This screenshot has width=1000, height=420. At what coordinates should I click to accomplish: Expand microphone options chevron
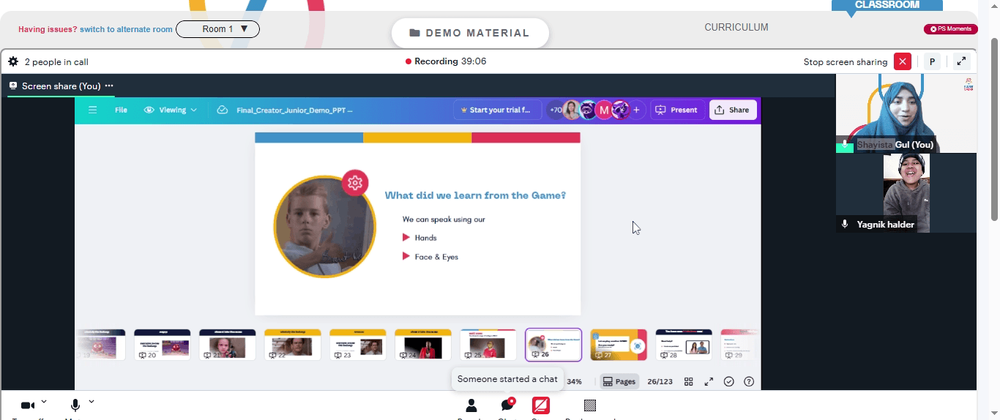tap(91, 402)
